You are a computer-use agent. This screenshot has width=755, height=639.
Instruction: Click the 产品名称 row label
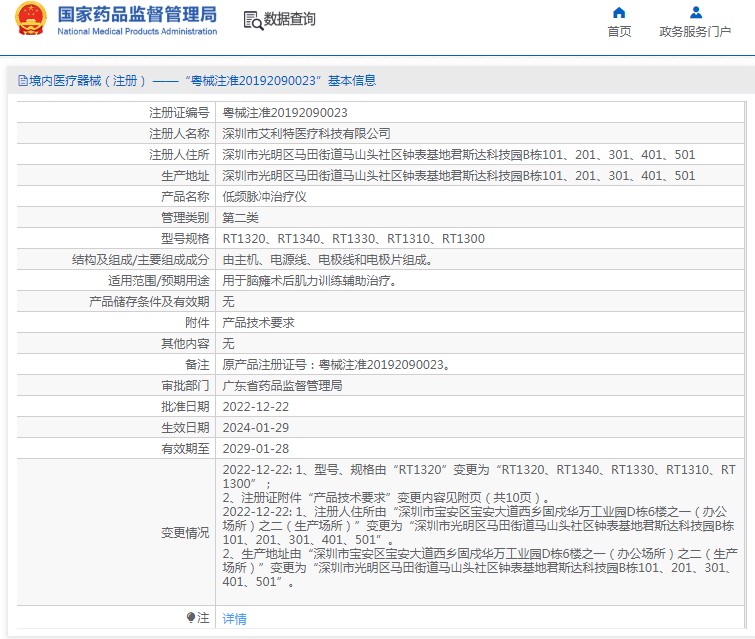pyautogui.click(x=185, y=196)
